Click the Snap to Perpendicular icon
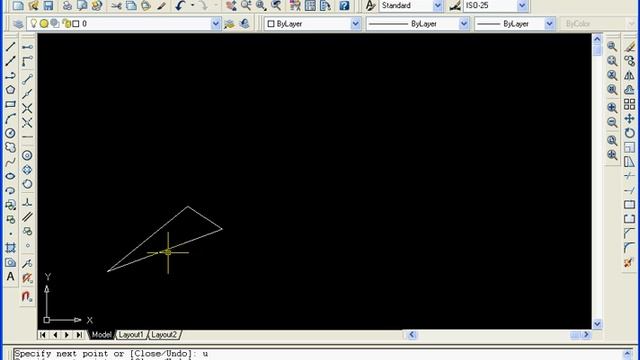Viewport: 640px width, 360px height. (x=27, y=202)
